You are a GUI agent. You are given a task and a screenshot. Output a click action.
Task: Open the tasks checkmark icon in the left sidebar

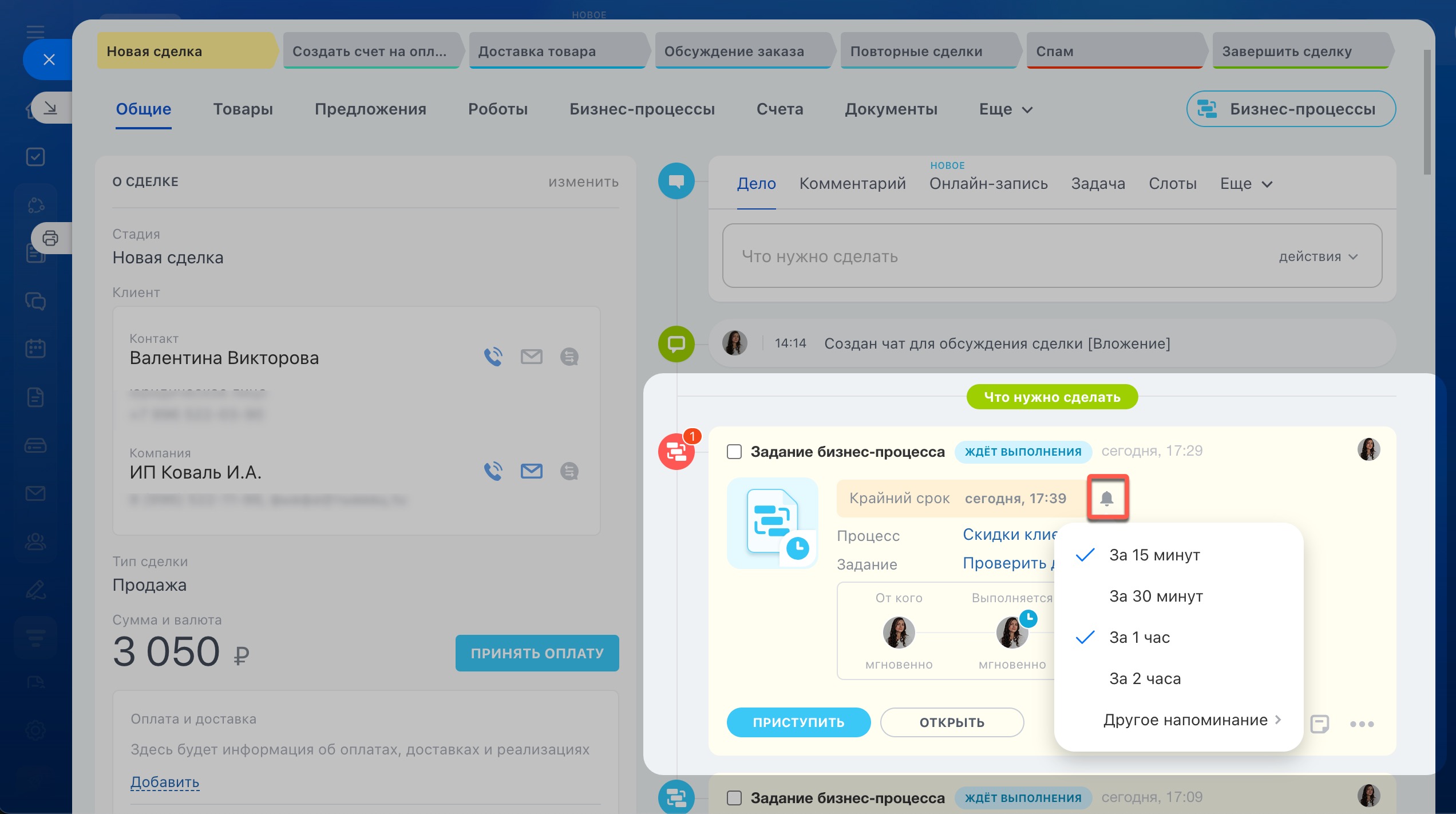coord(35,157)
